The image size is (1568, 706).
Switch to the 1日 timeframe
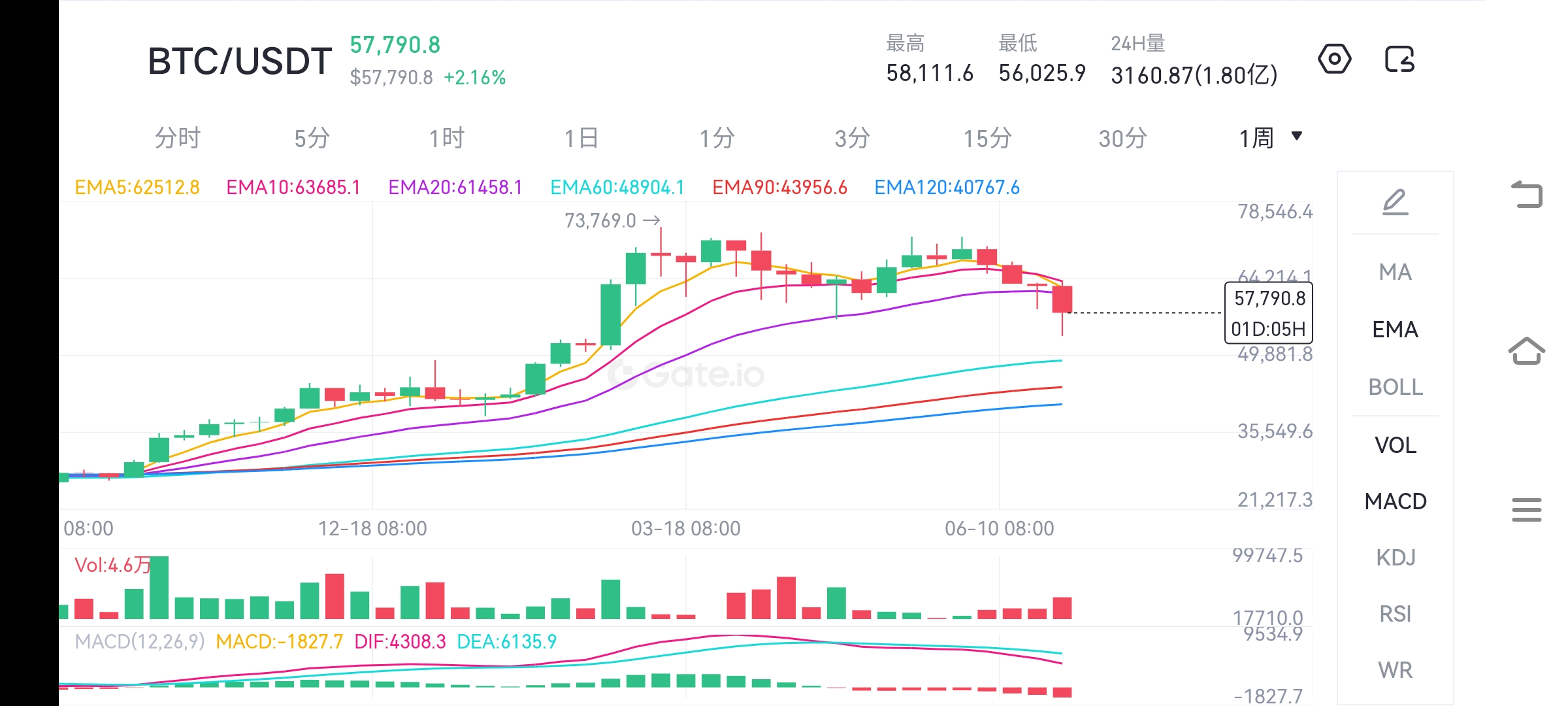coord(581,138)
